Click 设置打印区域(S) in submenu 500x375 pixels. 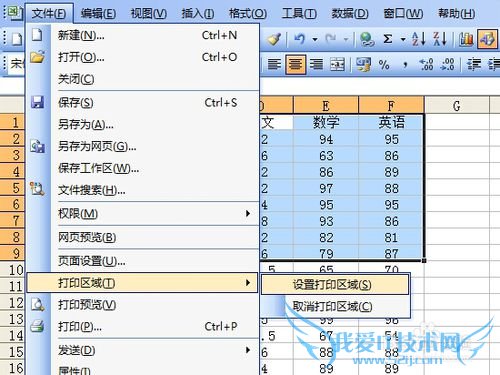tap(335, 285)
